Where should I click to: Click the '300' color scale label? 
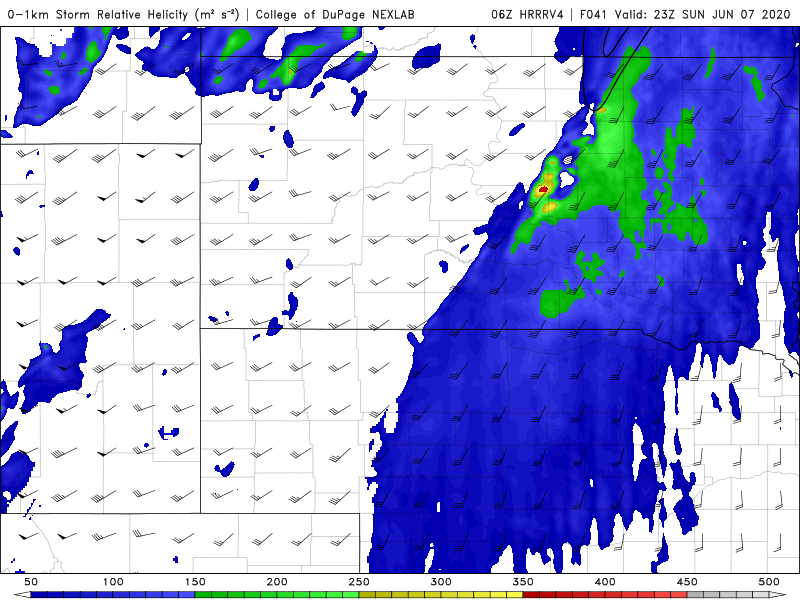441,582
